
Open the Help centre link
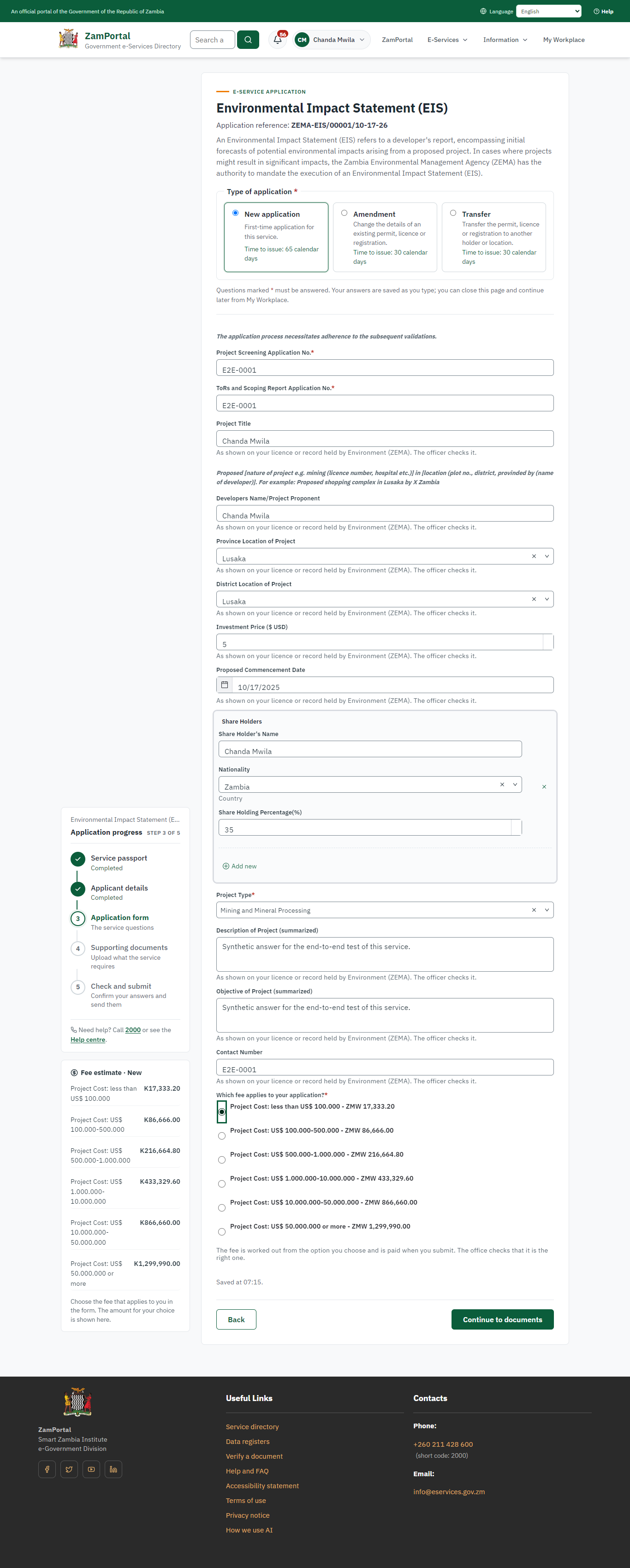point(88,1039)
